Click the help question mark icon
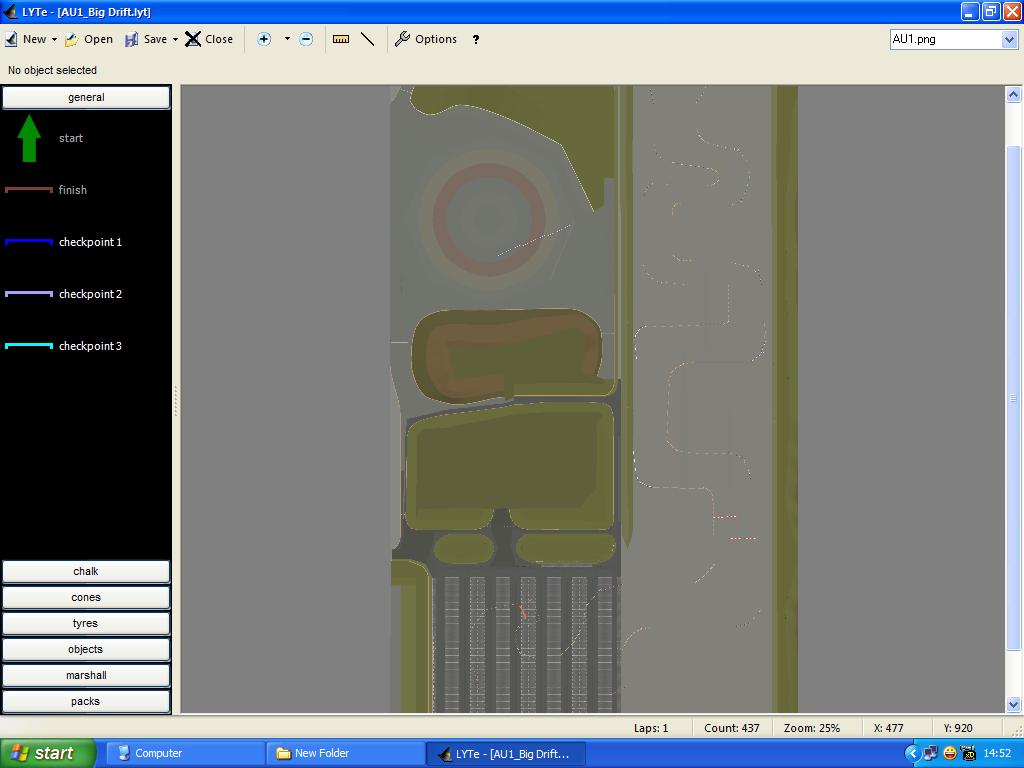Viewport: 1024px width, 768px height. 476,39
